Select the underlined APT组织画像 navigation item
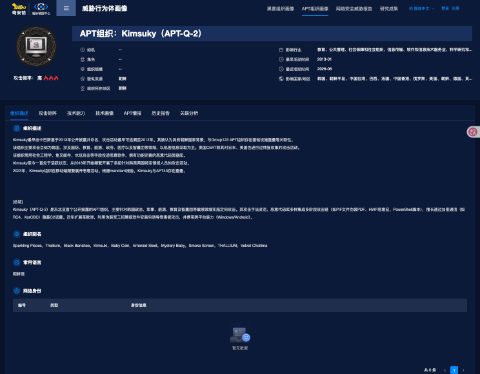This screenshot has width=480, height=374. 315,9
